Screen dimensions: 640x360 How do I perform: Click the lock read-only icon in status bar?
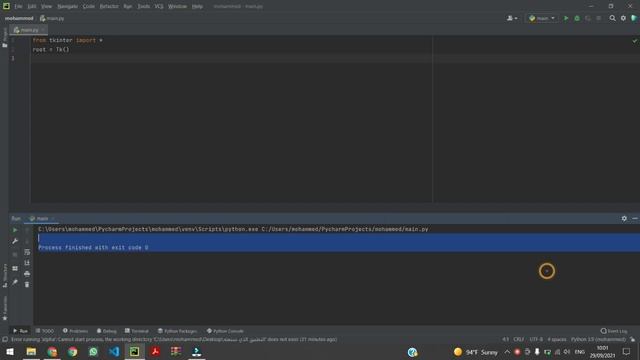pos(632,340)
